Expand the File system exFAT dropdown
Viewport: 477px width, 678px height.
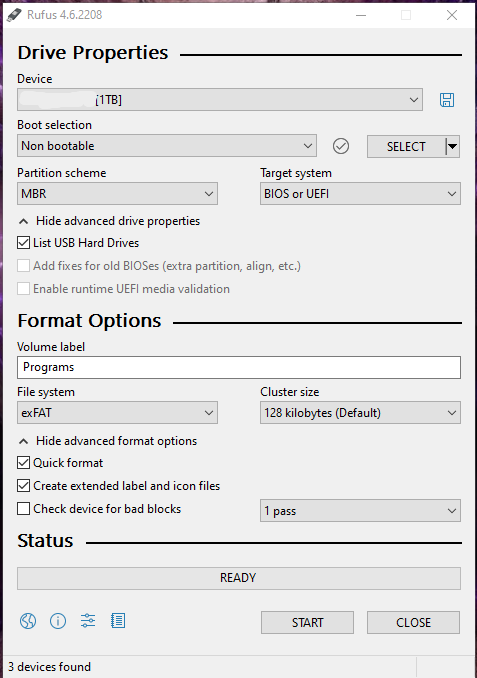(x=117, y=413)
